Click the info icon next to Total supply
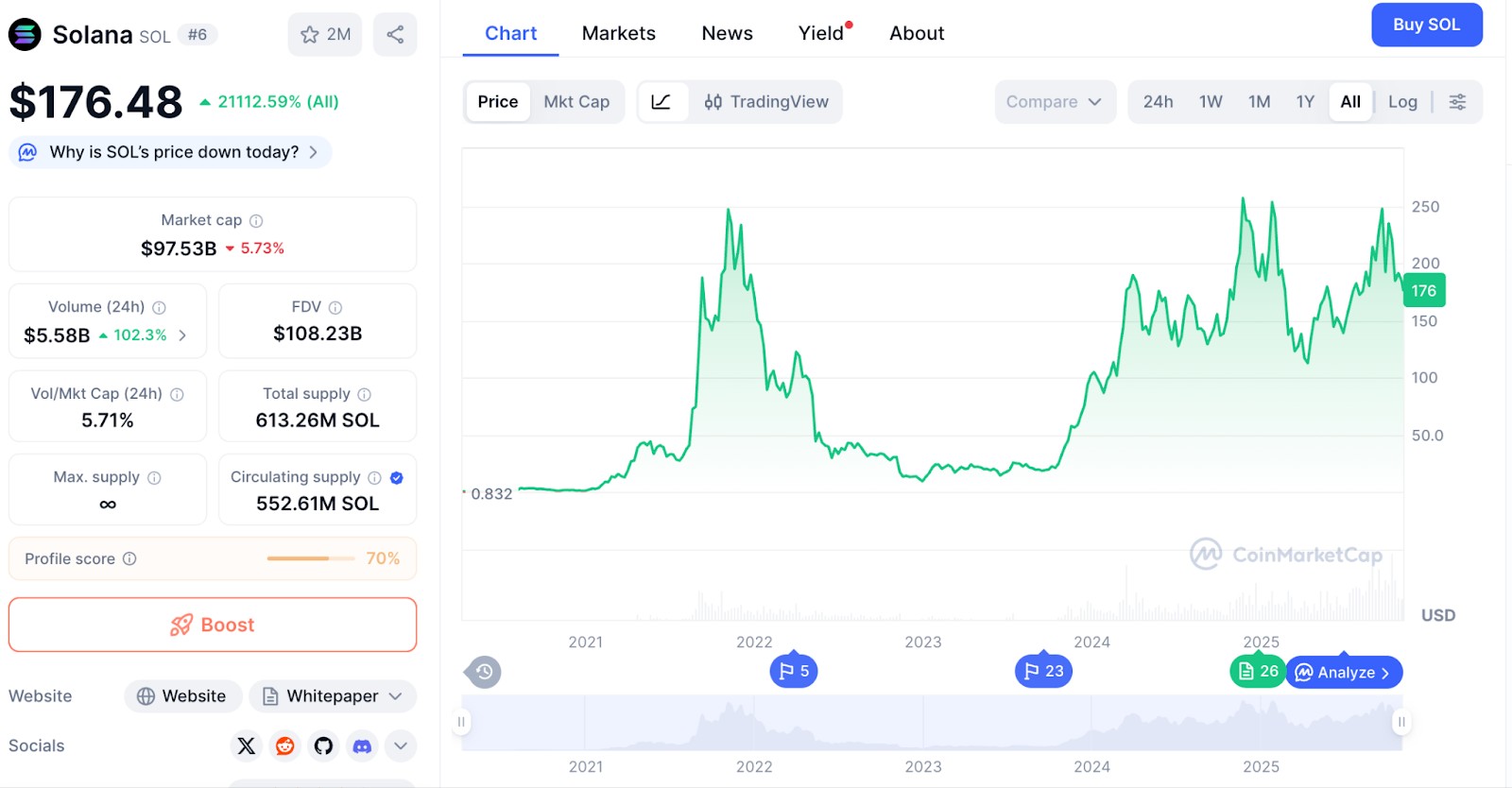The image size is (1512, 788). (x=365, y=395)
